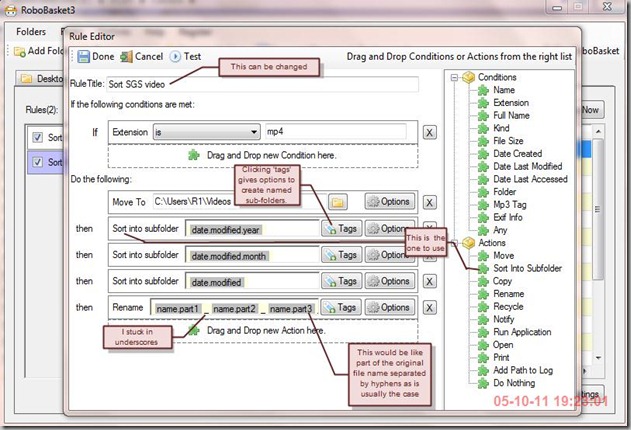Click Options button on Rename row
The image size is (631, 430).
coord(390,307)
